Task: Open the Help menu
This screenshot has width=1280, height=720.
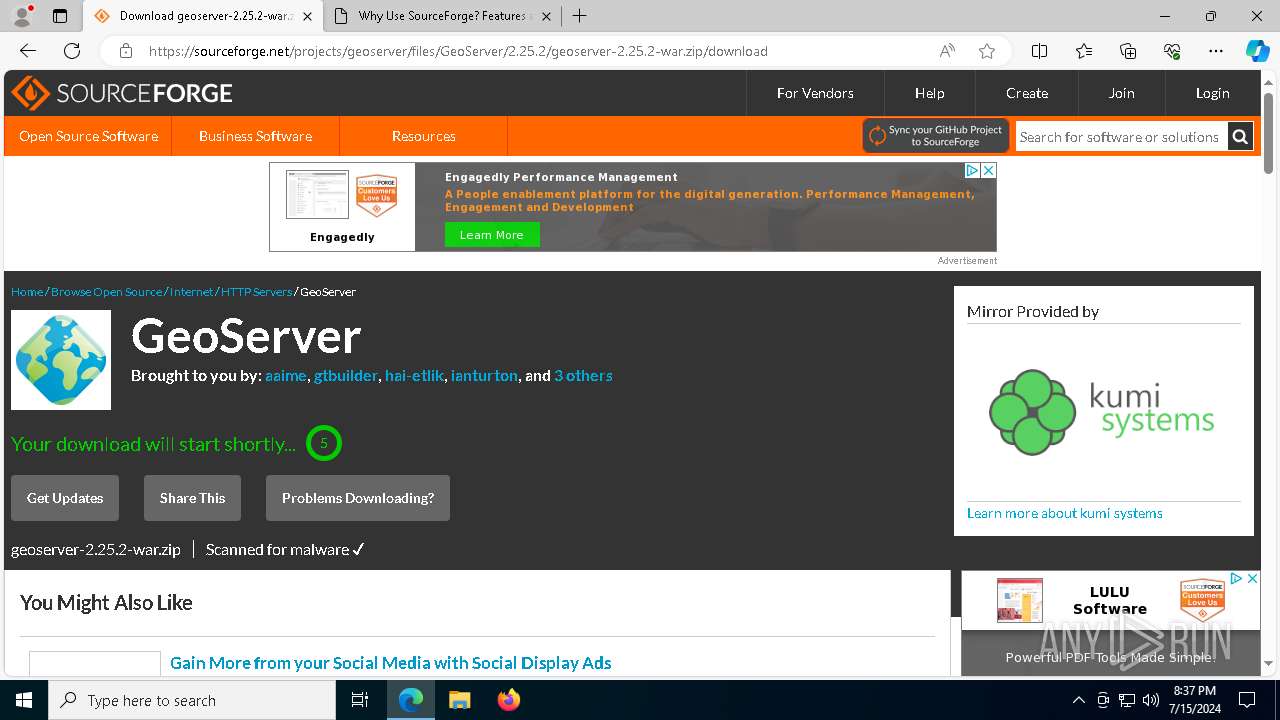Action: click(929, 93)
